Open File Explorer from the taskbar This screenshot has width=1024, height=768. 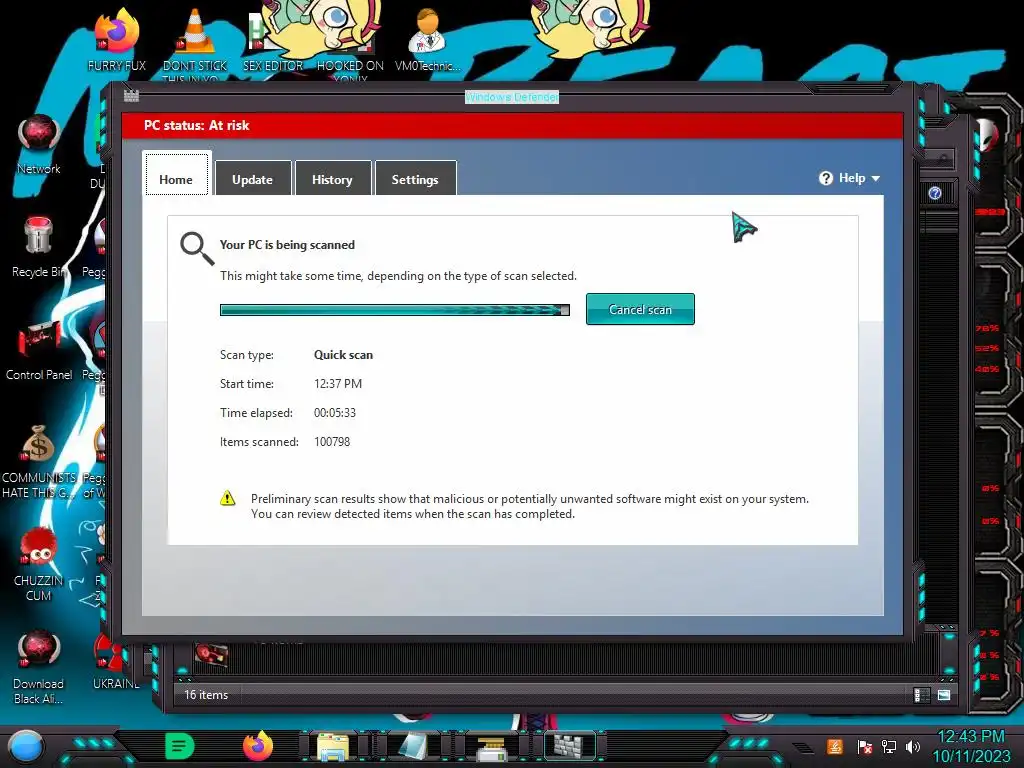pyautogui.click(x=332, y=748)
